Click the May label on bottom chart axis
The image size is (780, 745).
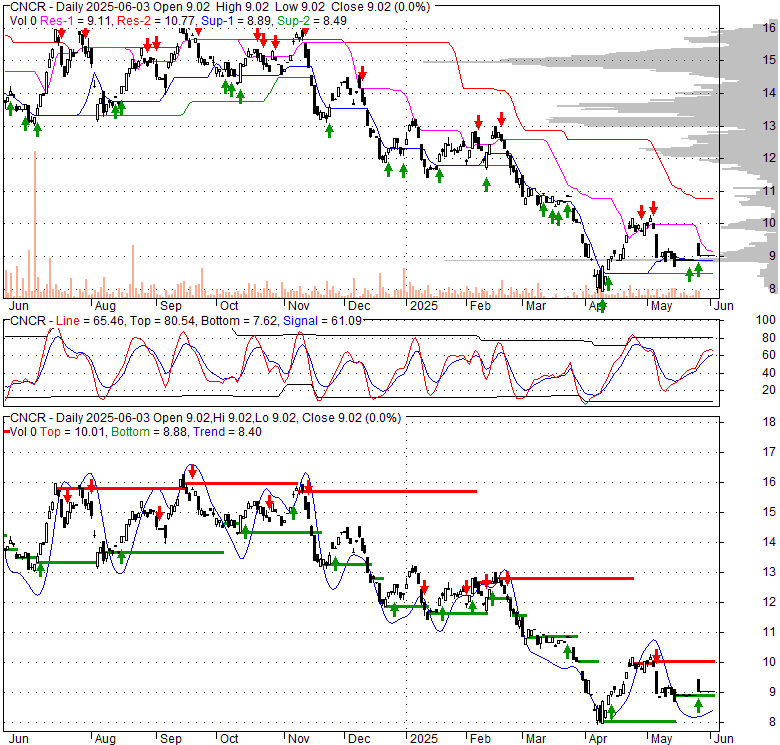point(661,739)
